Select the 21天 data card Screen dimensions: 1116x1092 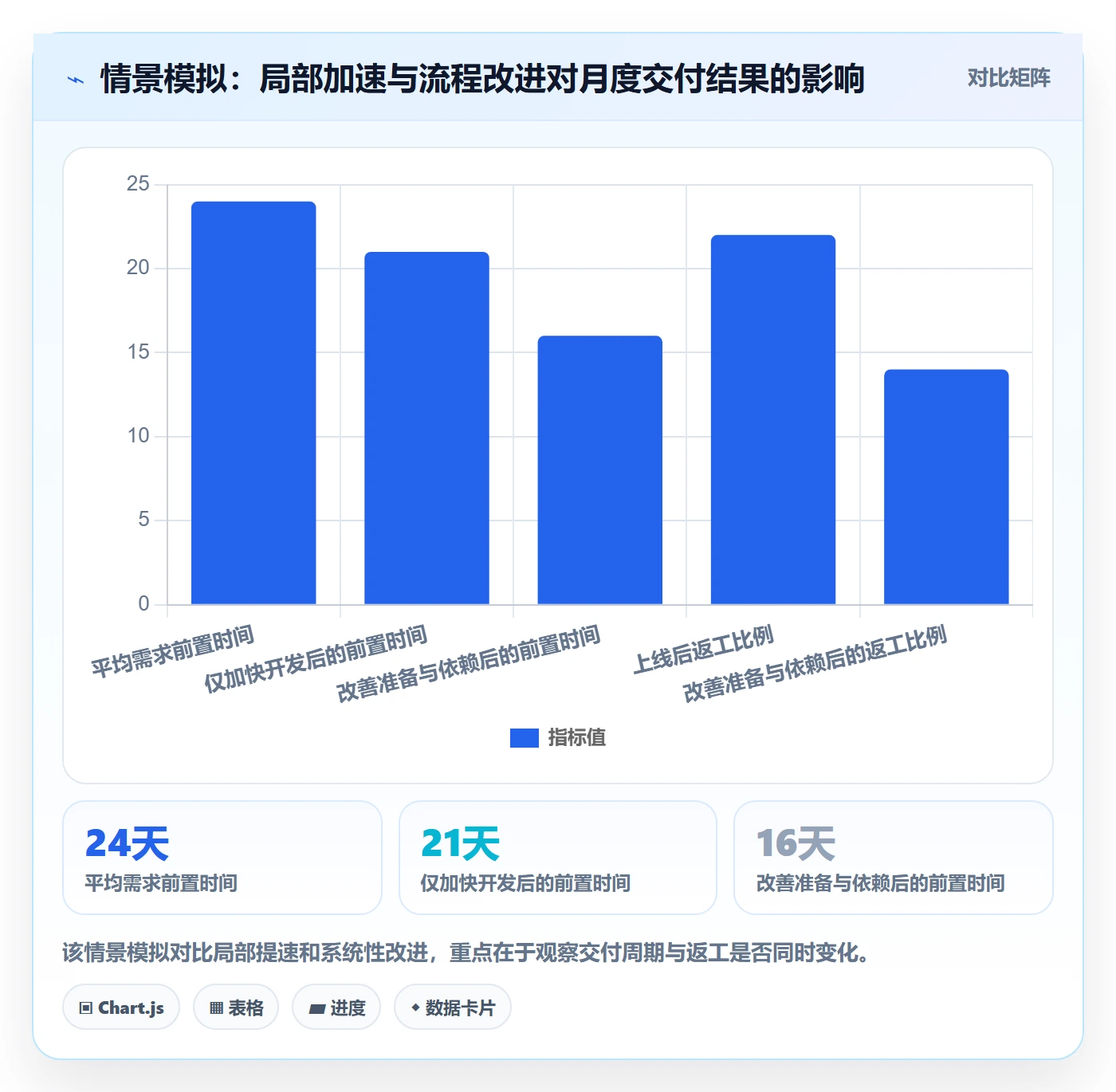558,858
